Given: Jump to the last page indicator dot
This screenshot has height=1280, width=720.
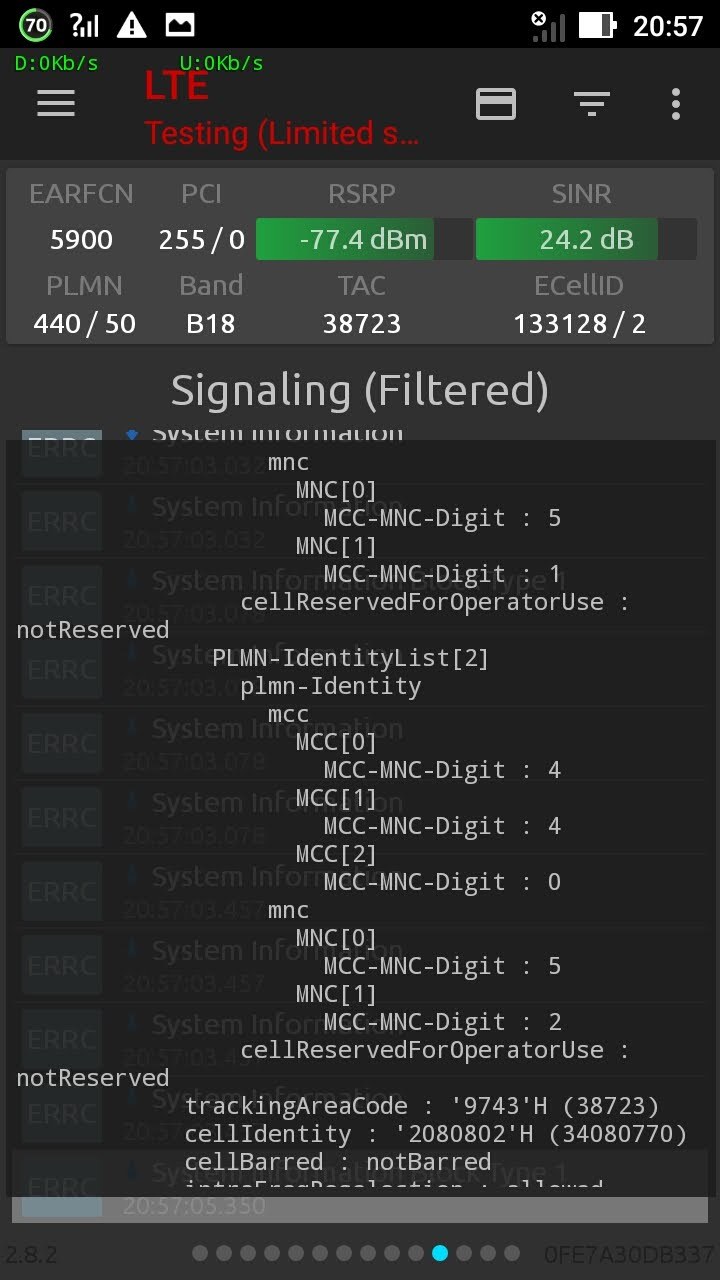Looking at the screenshot, I should pyautogui.click(x=512, y=1253).
